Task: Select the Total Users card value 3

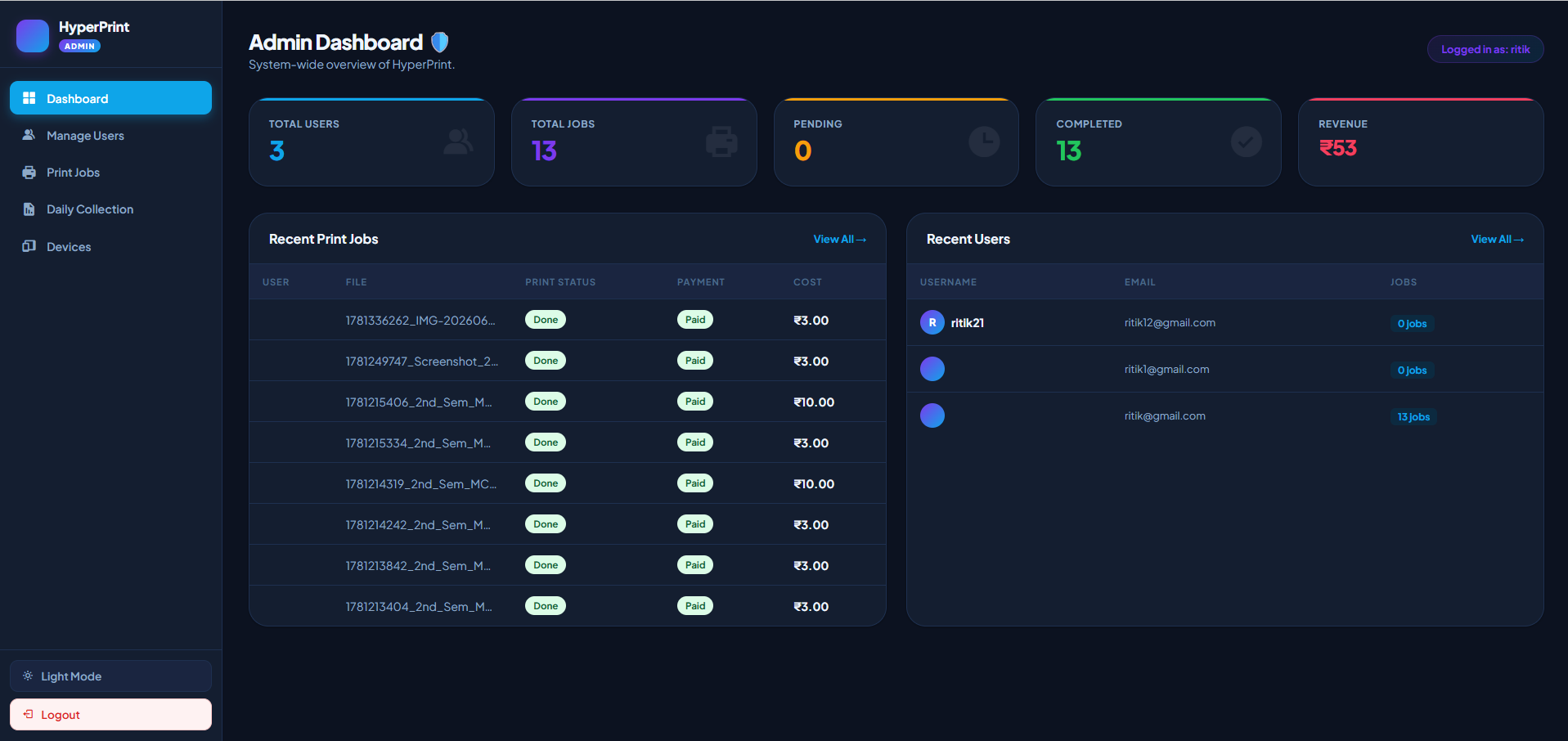Action: coord(276,150)
